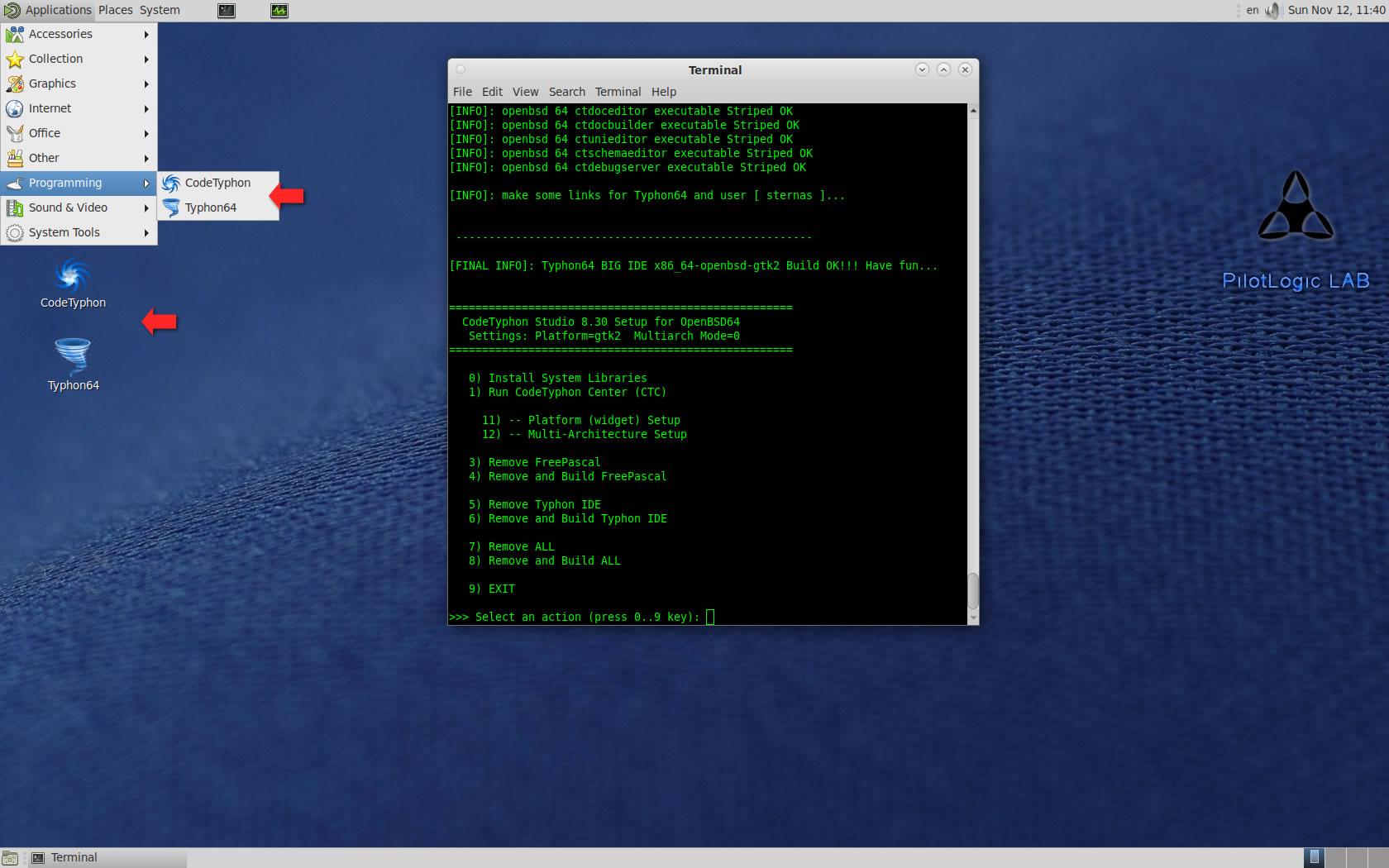
Task: Open the Places panel menu
Action: (x=116, y=10)
